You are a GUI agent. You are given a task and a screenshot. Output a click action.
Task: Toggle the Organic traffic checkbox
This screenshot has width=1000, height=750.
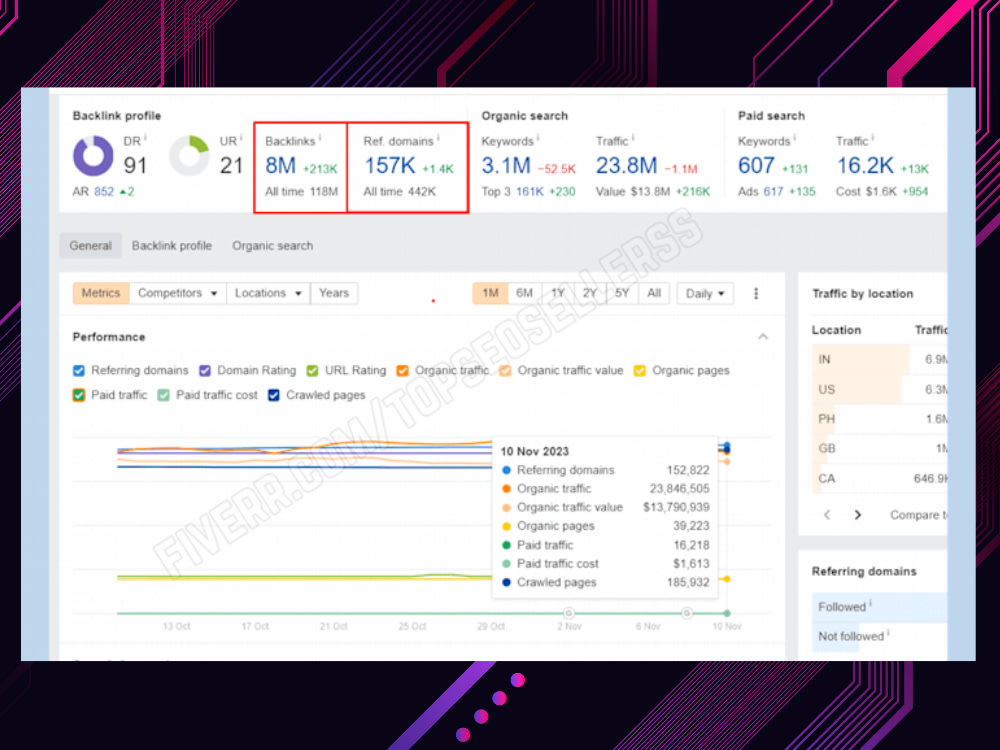click(x=402, y=371)
